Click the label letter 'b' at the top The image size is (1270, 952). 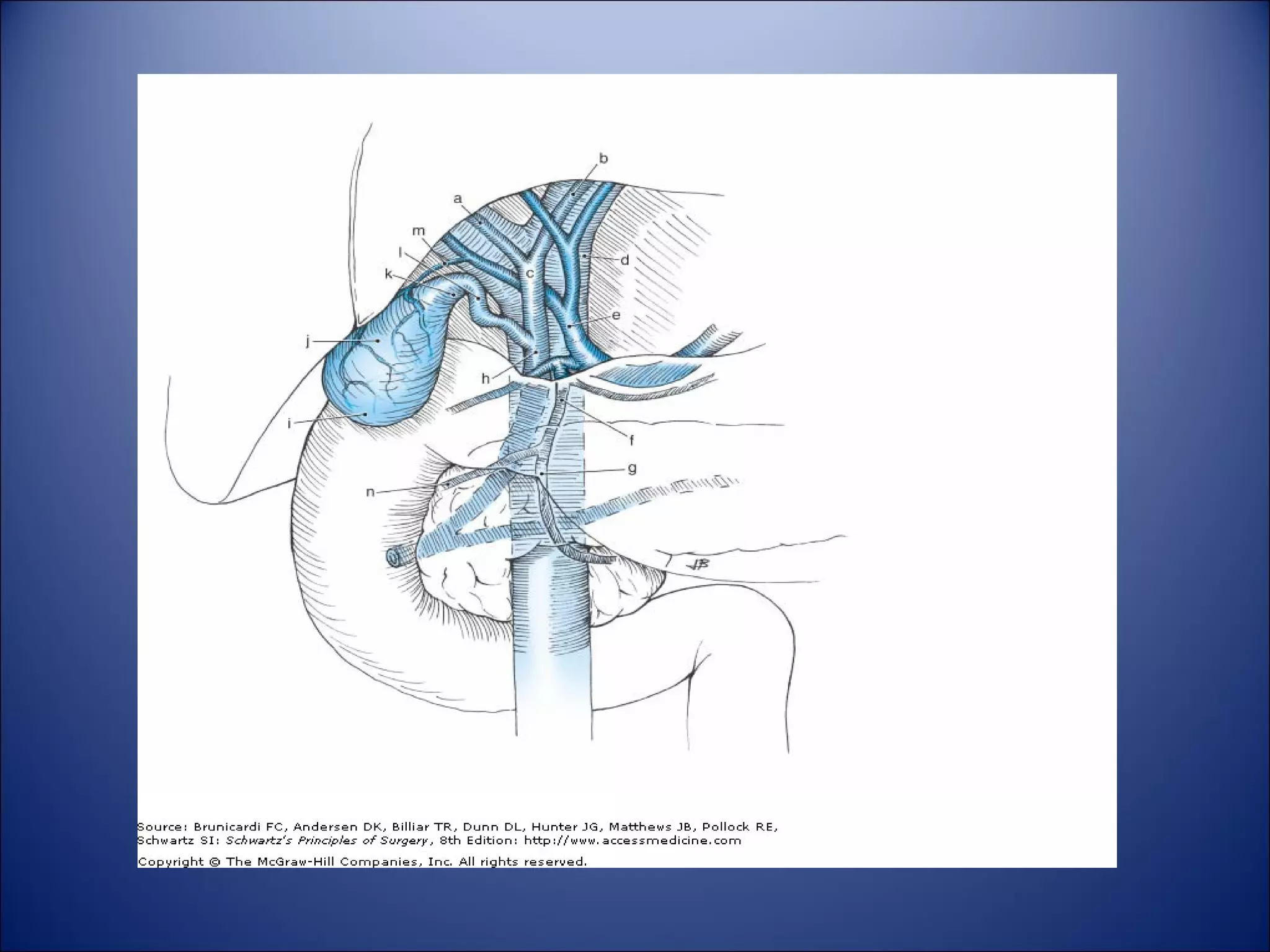(x=603, y=159)
